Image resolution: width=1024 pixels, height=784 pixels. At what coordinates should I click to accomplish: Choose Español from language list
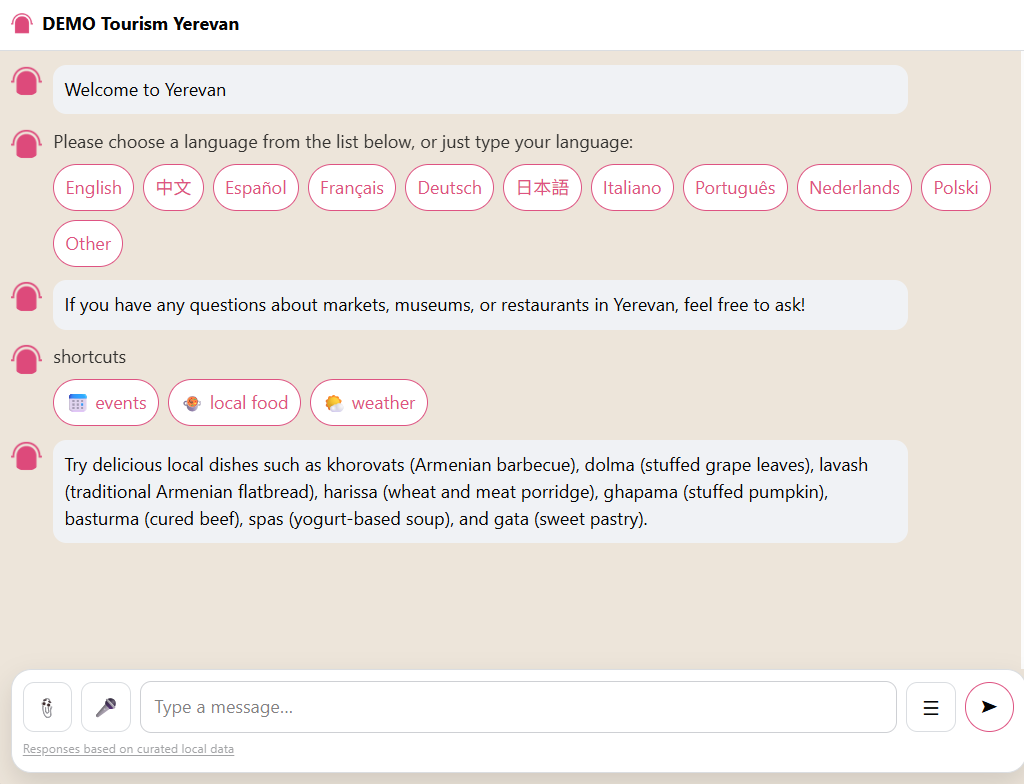tap(256, 188)
